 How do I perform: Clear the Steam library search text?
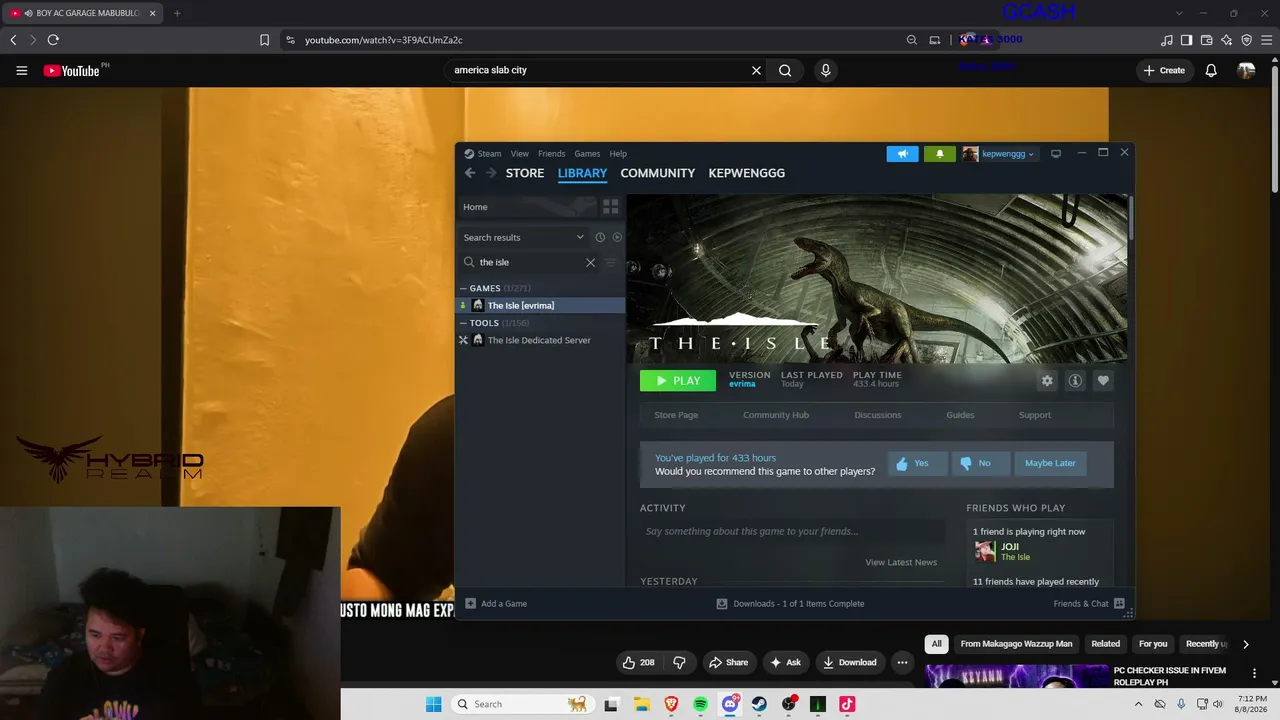coord(590,262)
